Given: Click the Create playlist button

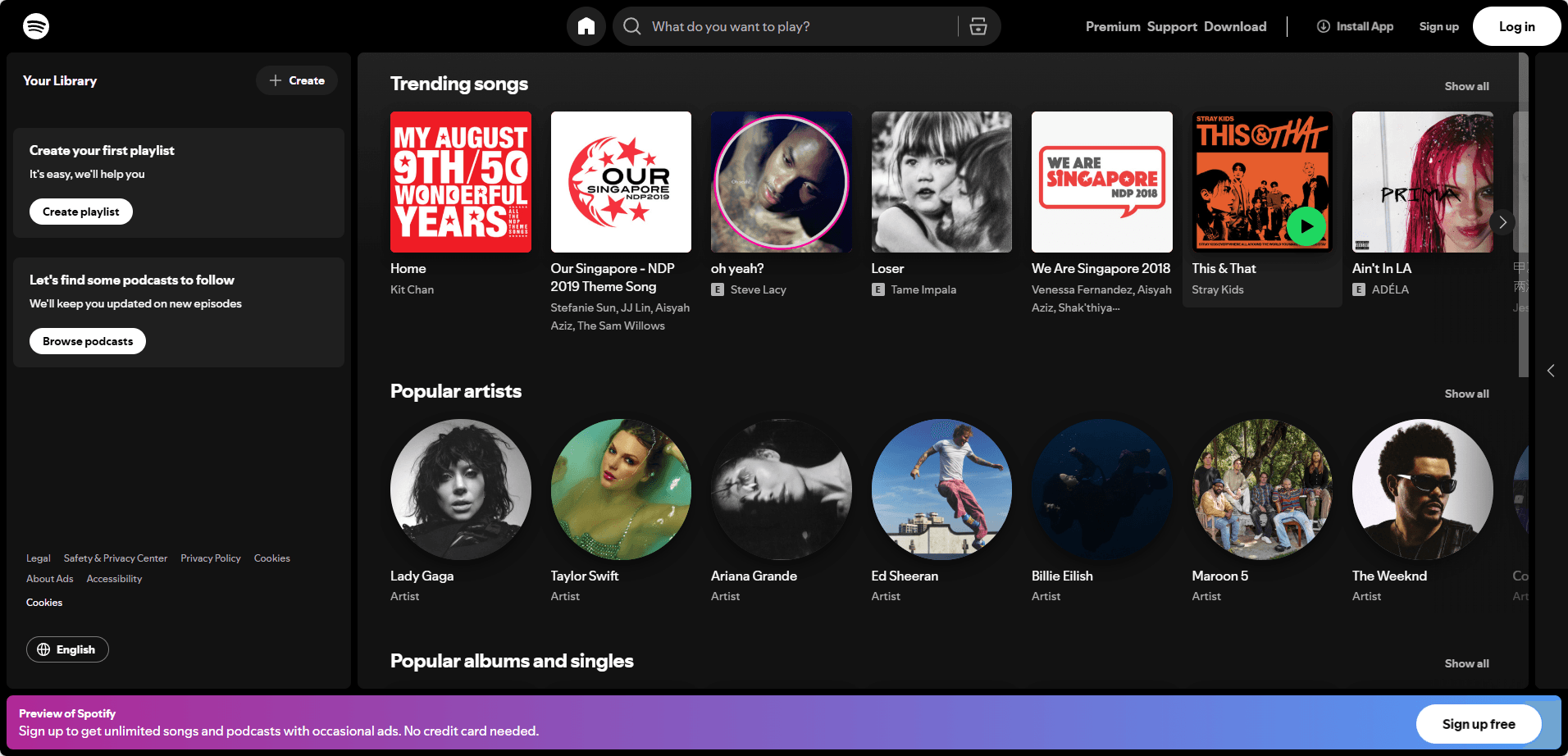Looking at the screenshot, I should [x=81, y=212].
